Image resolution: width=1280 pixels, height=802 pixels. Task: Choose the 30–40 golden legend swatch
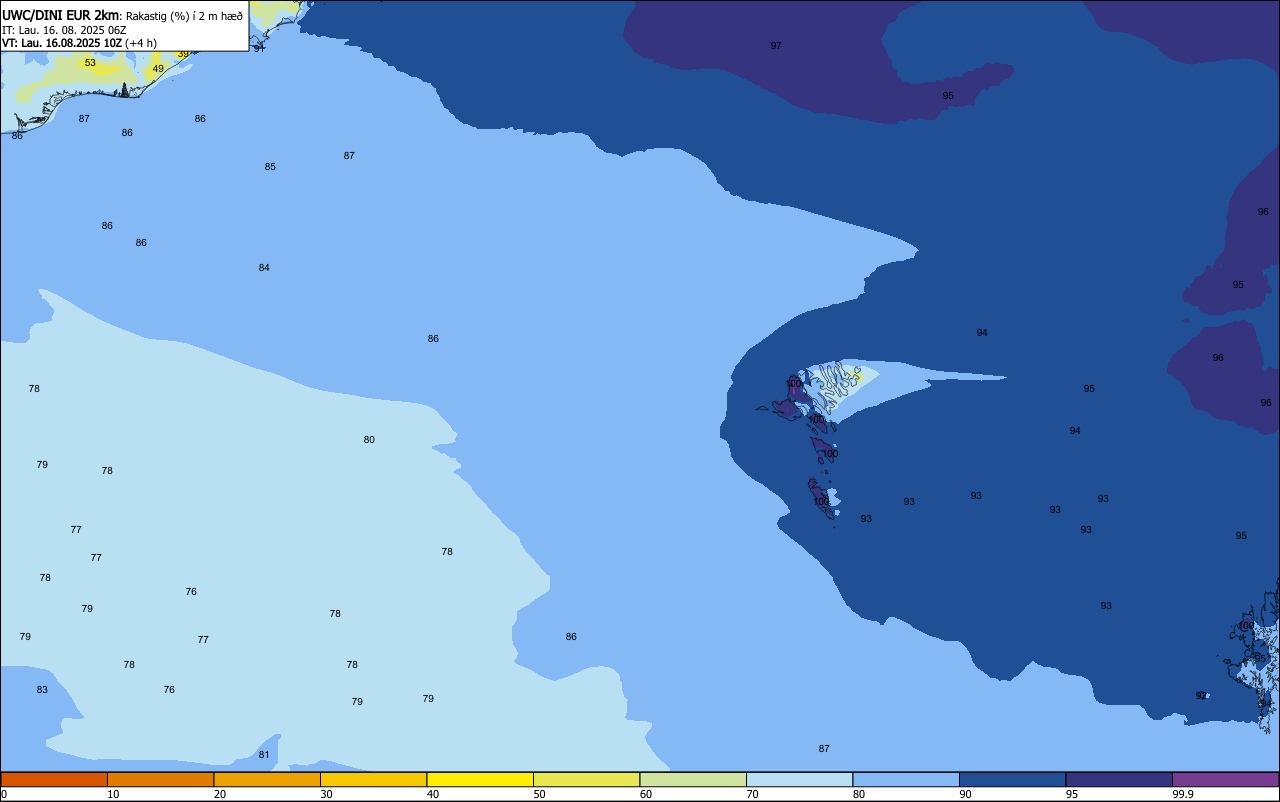pyautogui.click(x=373, y=779)
